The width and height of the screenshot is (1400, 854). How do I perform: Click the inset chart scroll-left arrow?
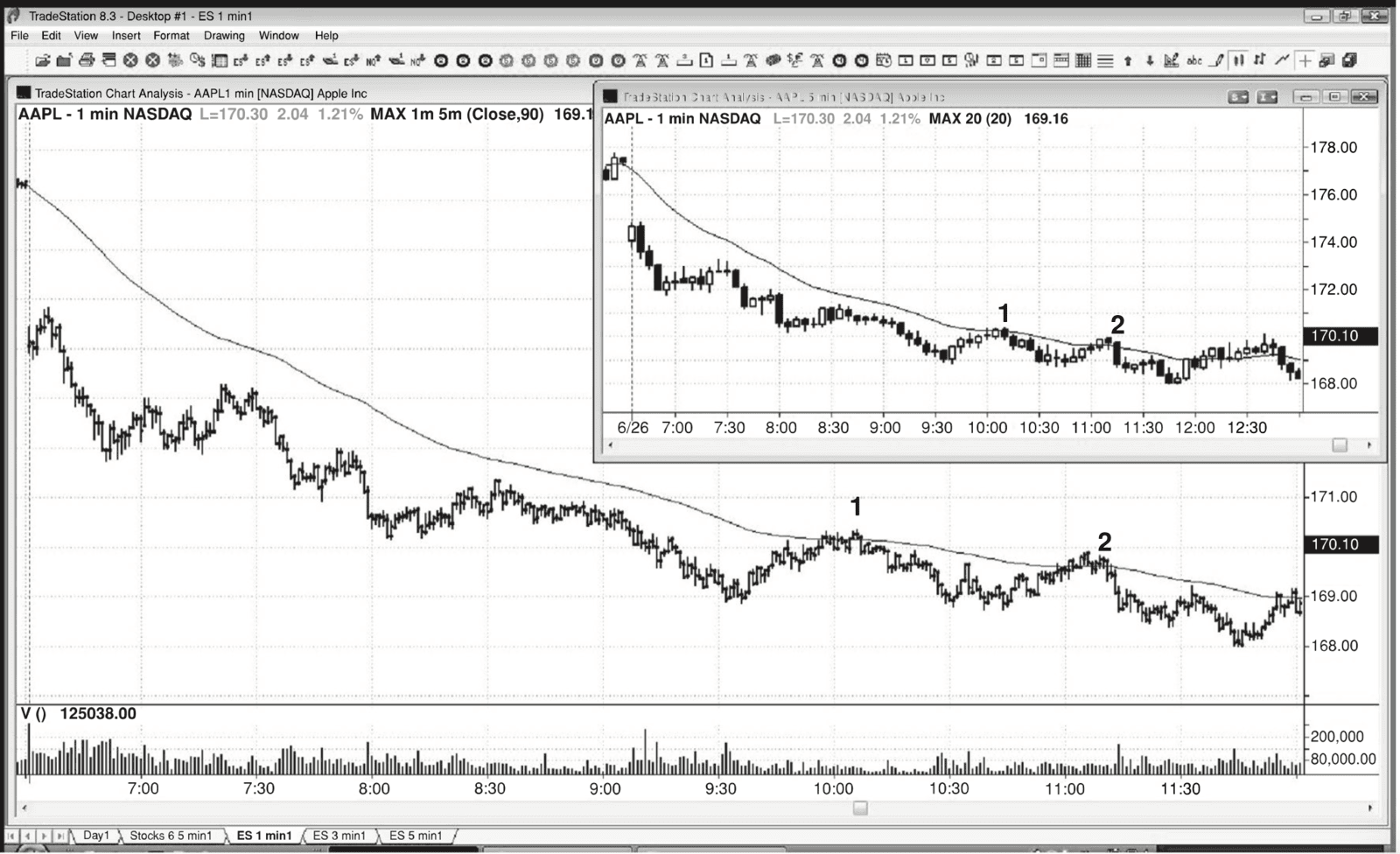pyautogui.click(x=611, y=445)
